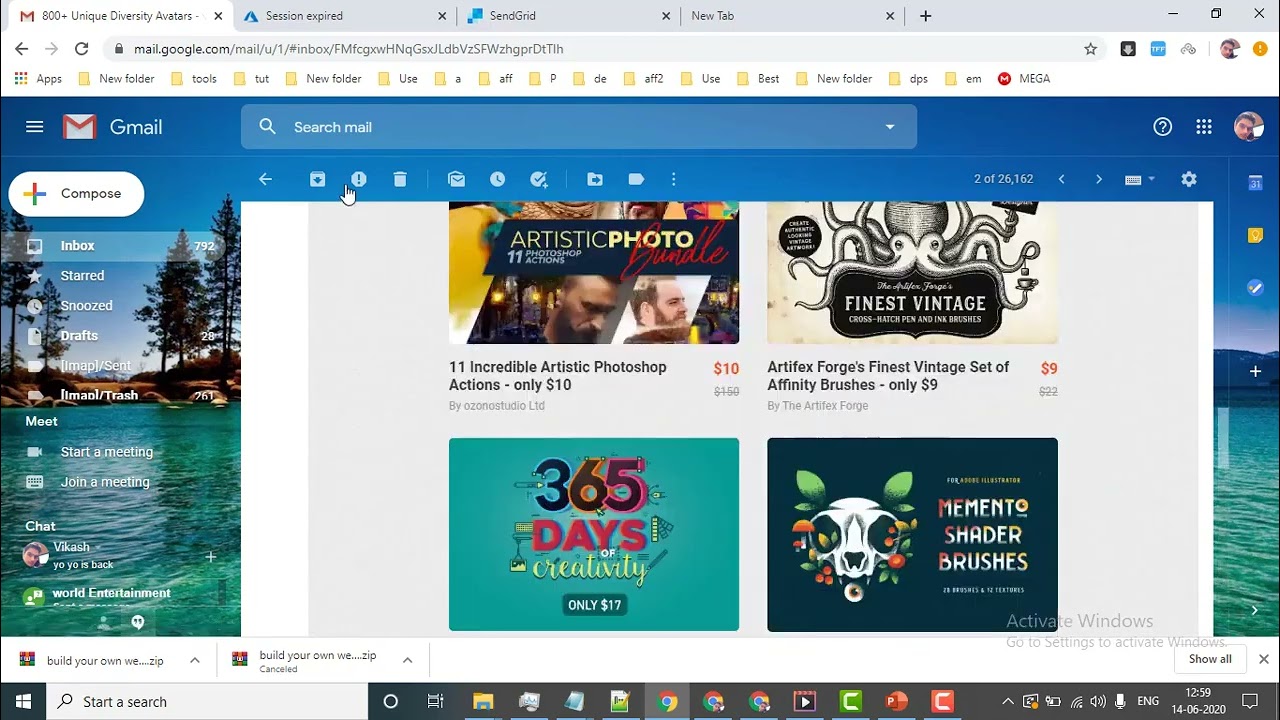Viewport: 1280px width, 720px height.
Task: Open the More options three-dot menu in mail toolbar
Action: point(673,179)
